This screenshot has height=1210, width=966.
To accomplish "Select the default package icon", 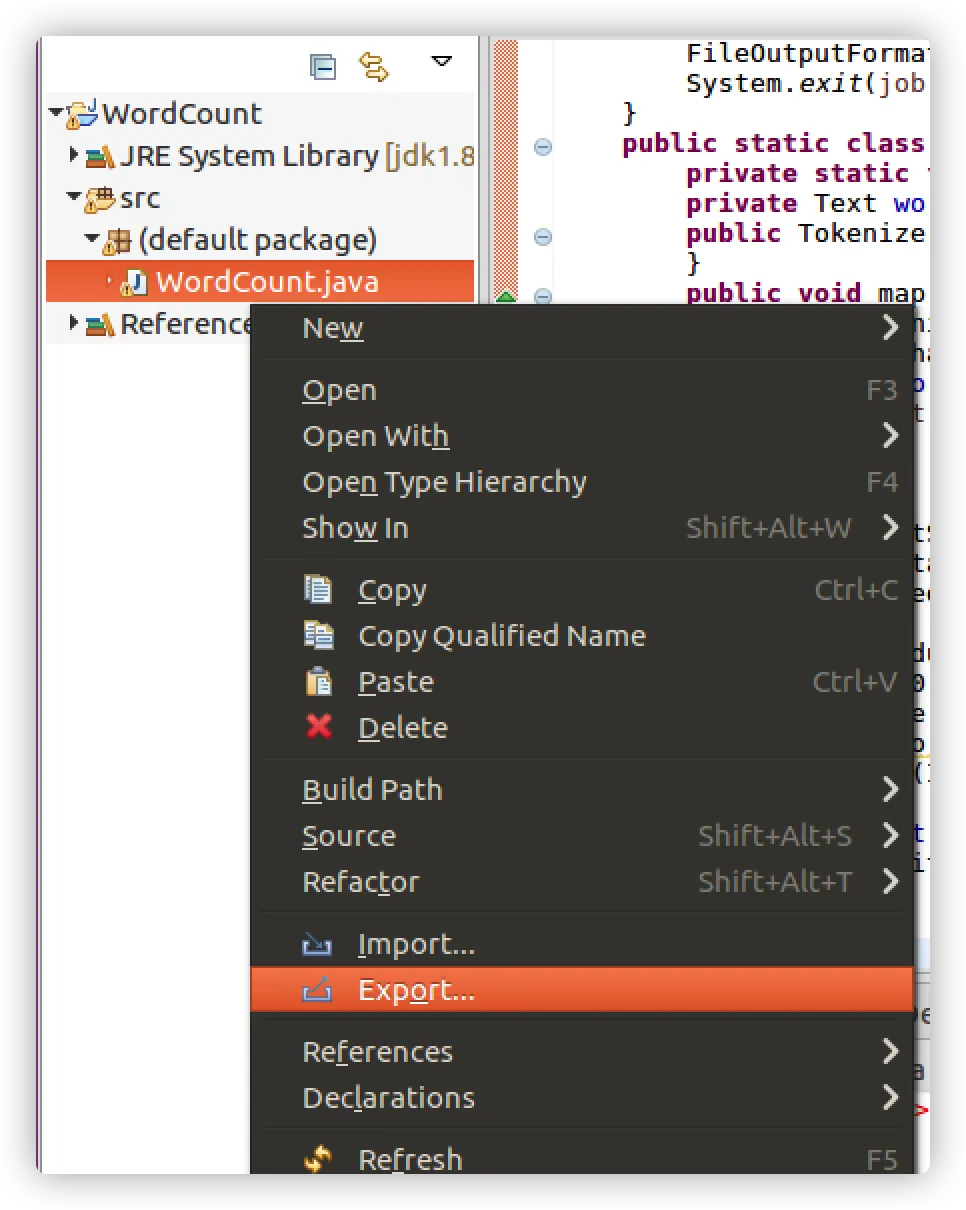I will pyautogui.click(x=118, y=241).
